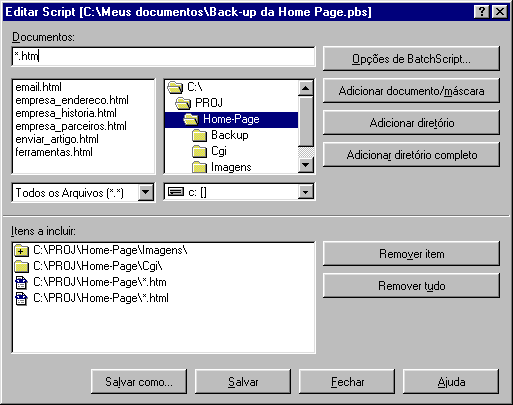
Task: Click the Documentos text input field
Action: [x=163, y=56]
